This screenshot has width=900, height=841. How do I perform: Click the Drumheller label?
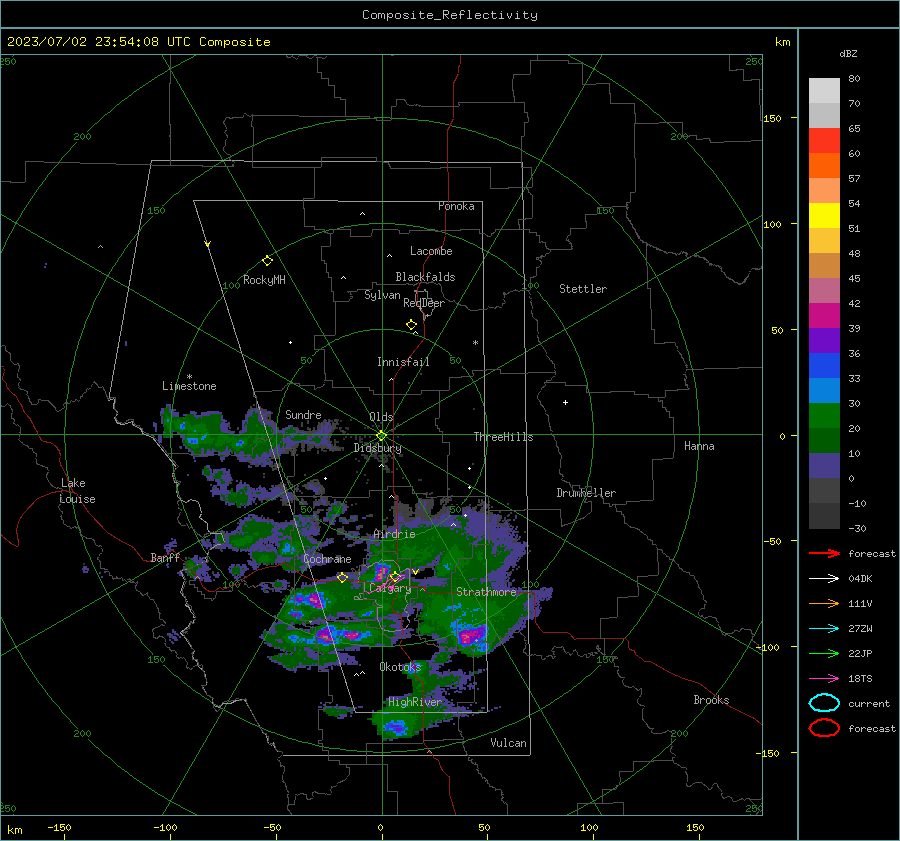(586, 493)
